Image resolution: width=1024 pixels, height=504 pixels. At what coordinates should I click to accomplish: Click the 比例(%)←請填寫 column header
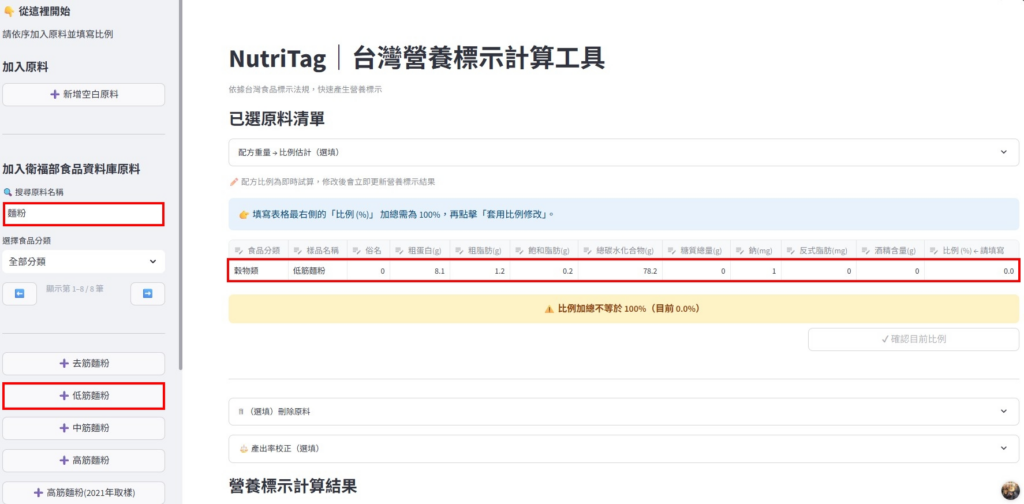pyautogui.click(x=972, y=250)
